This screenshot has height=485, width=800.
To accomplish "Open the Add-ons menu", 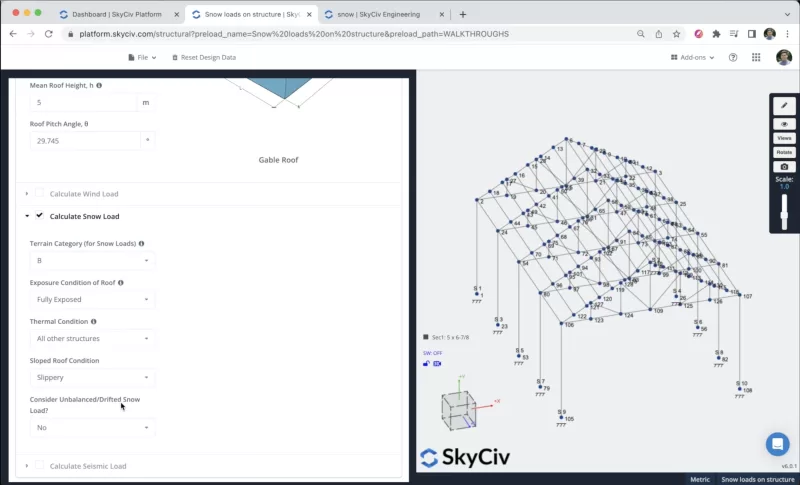I will pos(692,58).
